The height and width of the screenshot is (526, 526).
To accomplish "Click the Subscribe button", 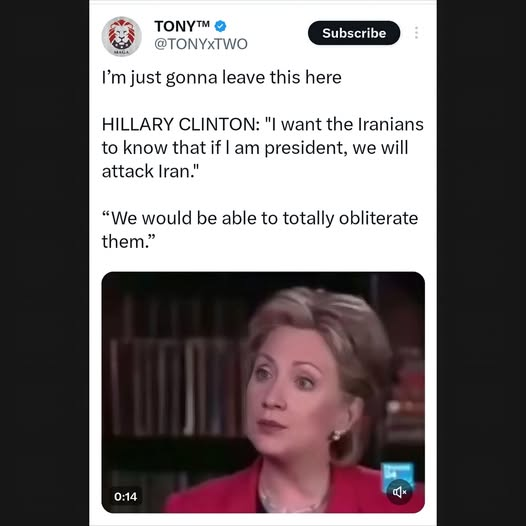I will 354,33.
